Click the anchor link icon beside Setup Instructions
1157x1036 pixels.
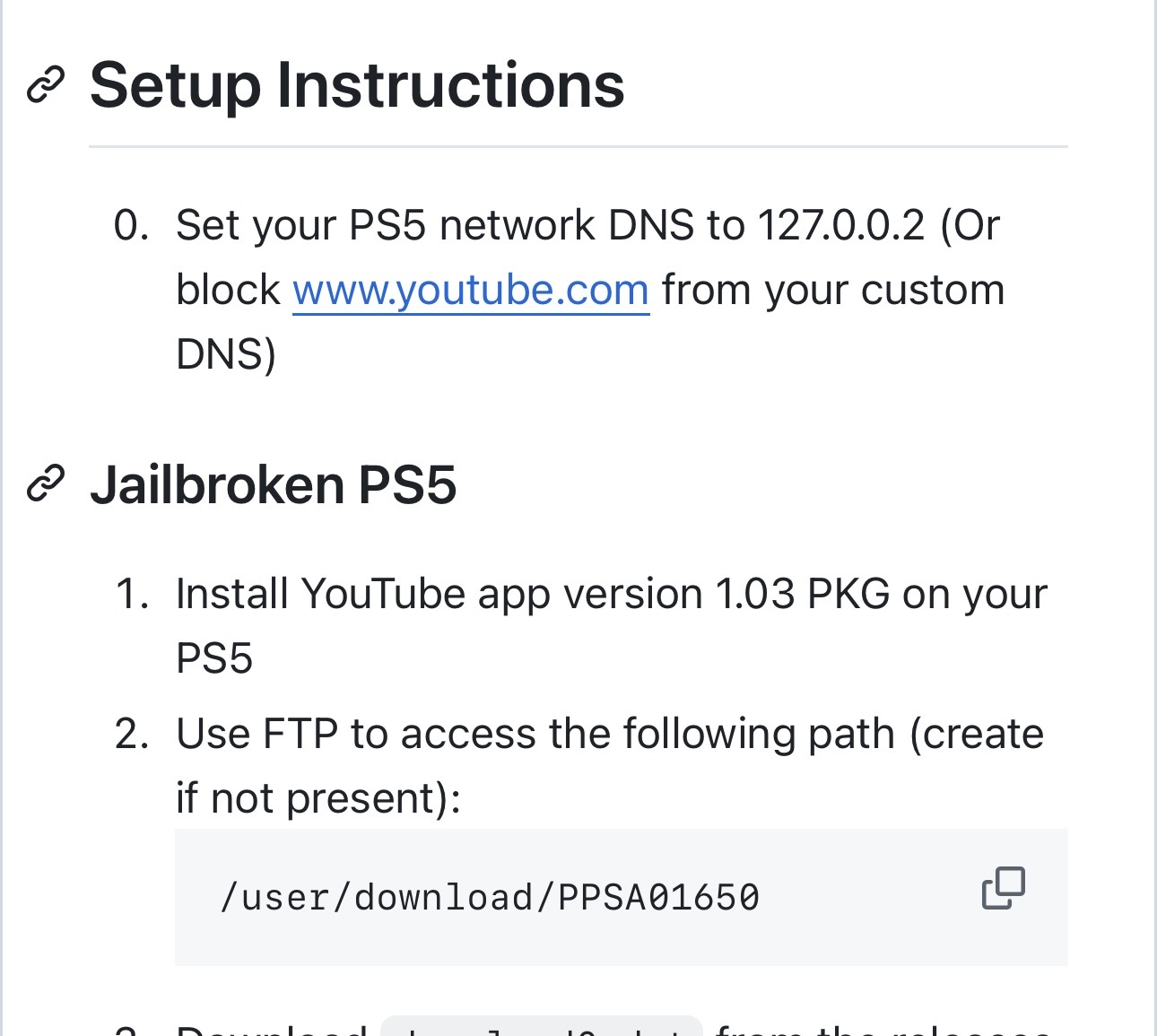[46, 85]
